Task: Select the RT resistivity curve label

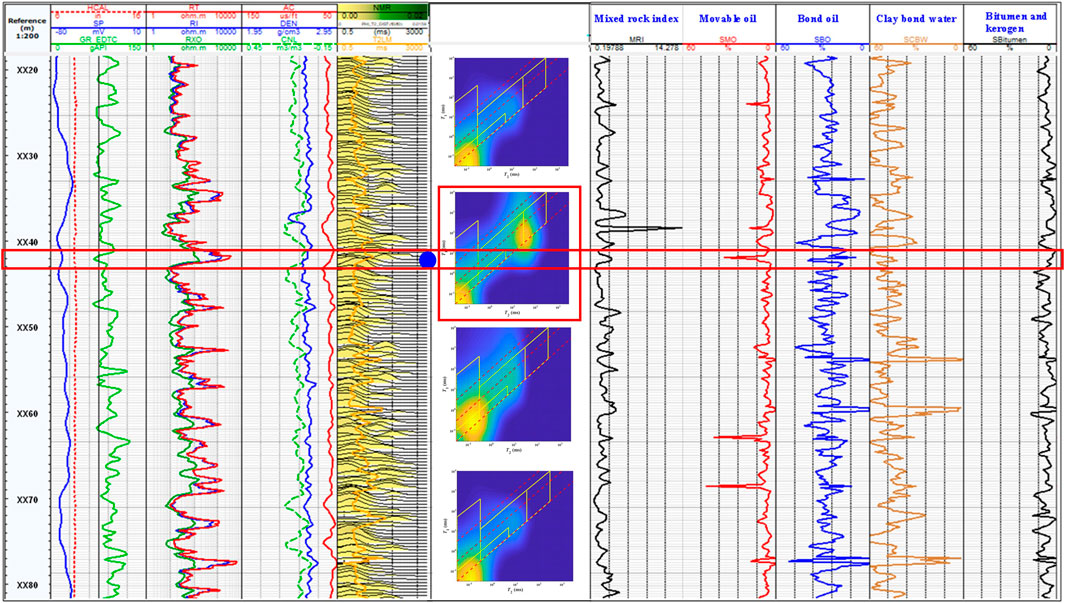Action: [194, 6]
